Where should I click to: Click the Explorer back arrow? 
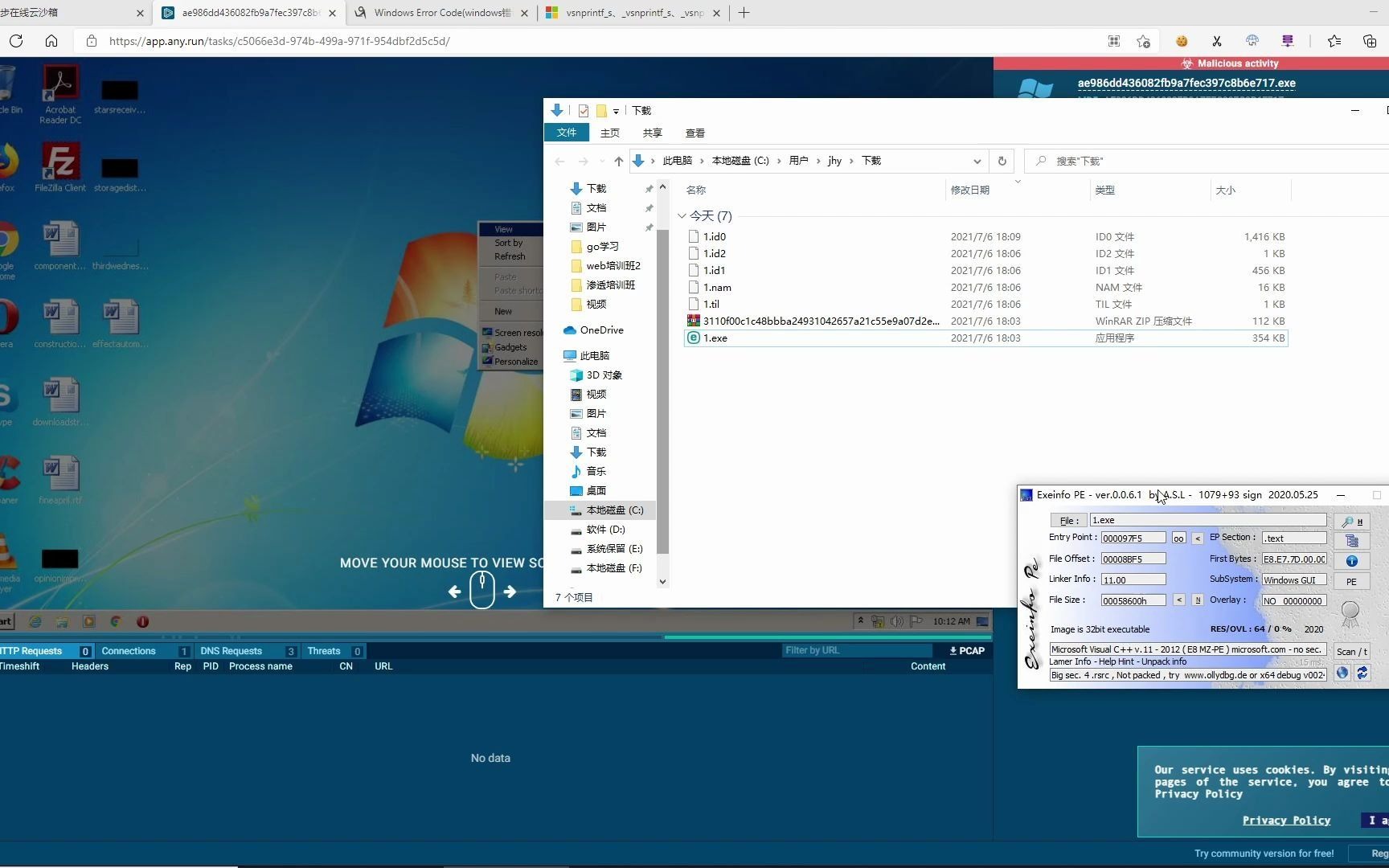[560, 162]
